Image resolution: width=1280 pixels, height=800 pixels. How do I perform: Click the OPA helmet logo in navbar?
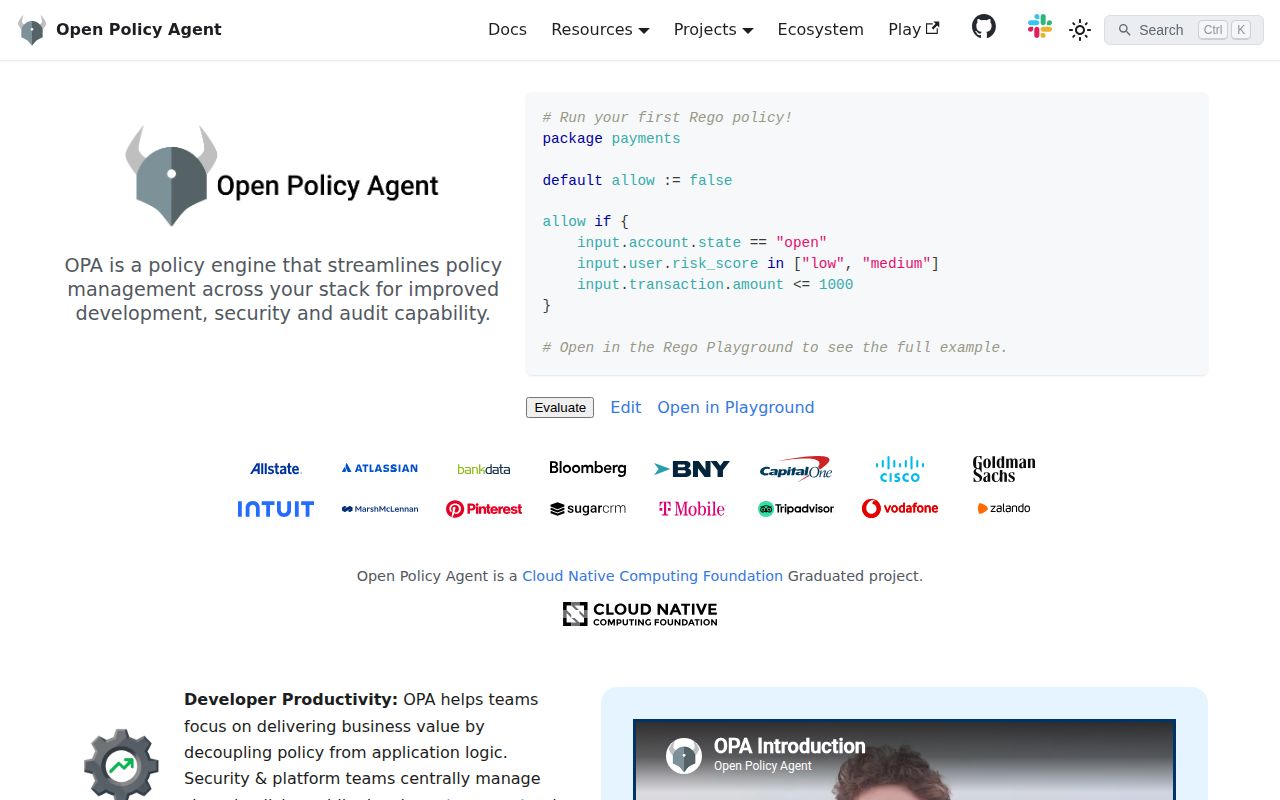(x=32, y=30)
